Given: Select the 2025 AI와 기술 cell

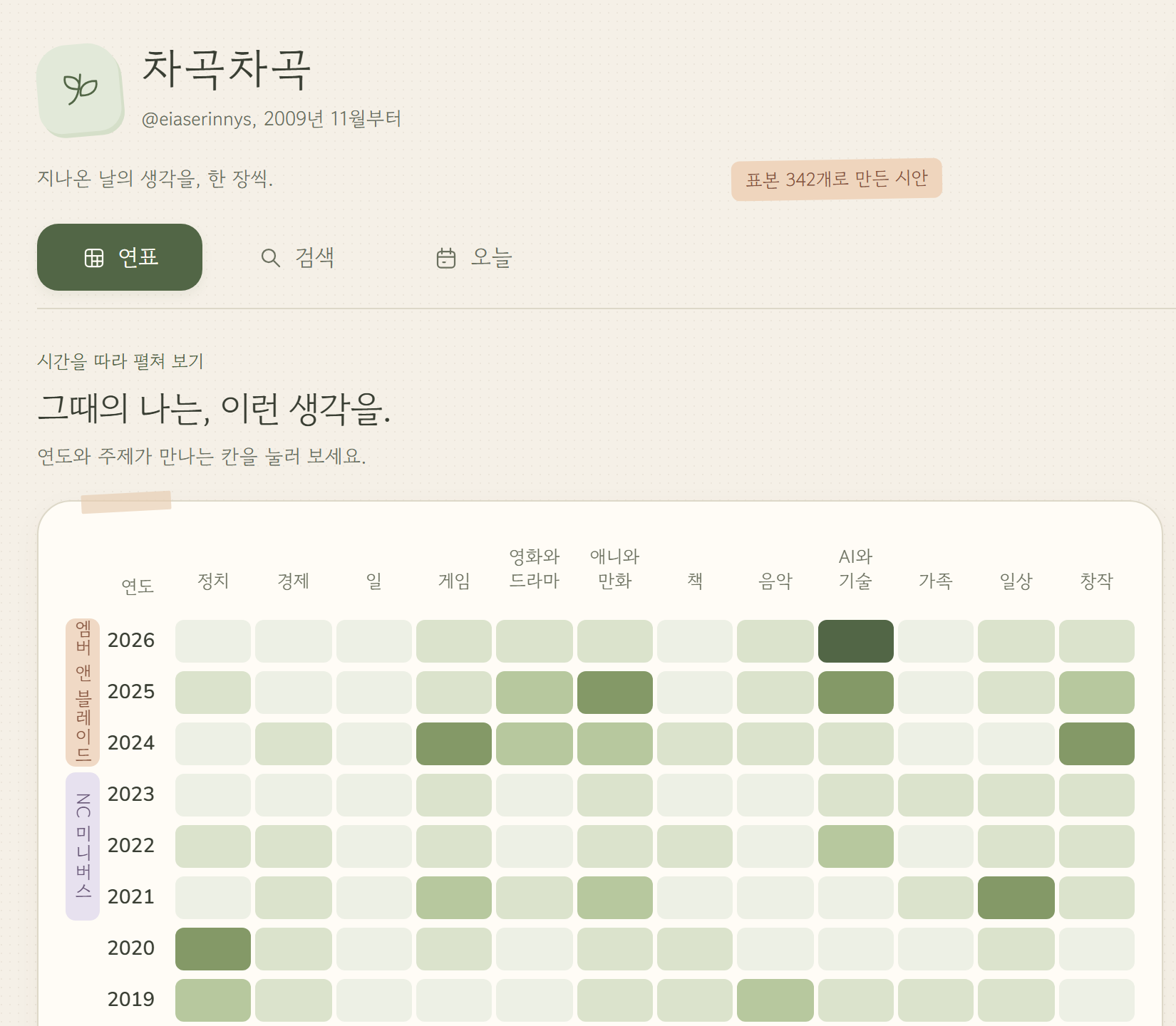Looking at the screenshot, I should (x=855, y=693).
